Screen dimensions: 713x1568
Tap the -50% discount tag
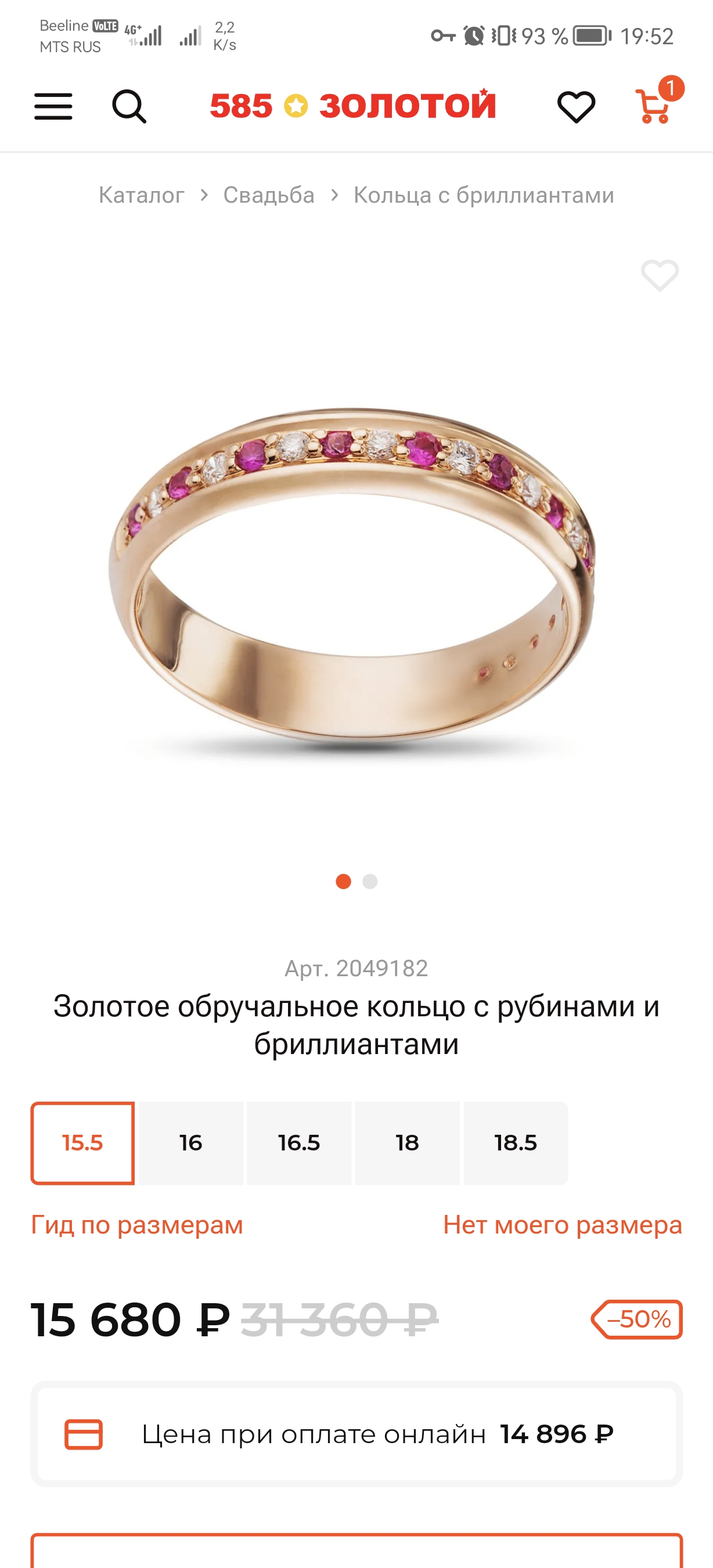tap(637, 1319)
